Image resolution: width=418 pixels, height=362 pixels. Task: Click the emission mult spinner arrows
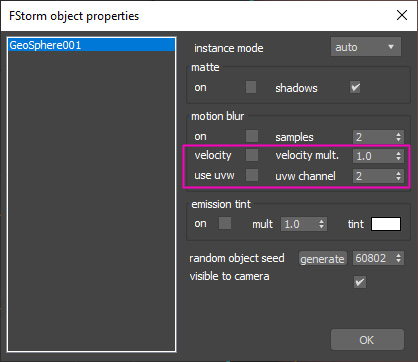click(321, 224)
